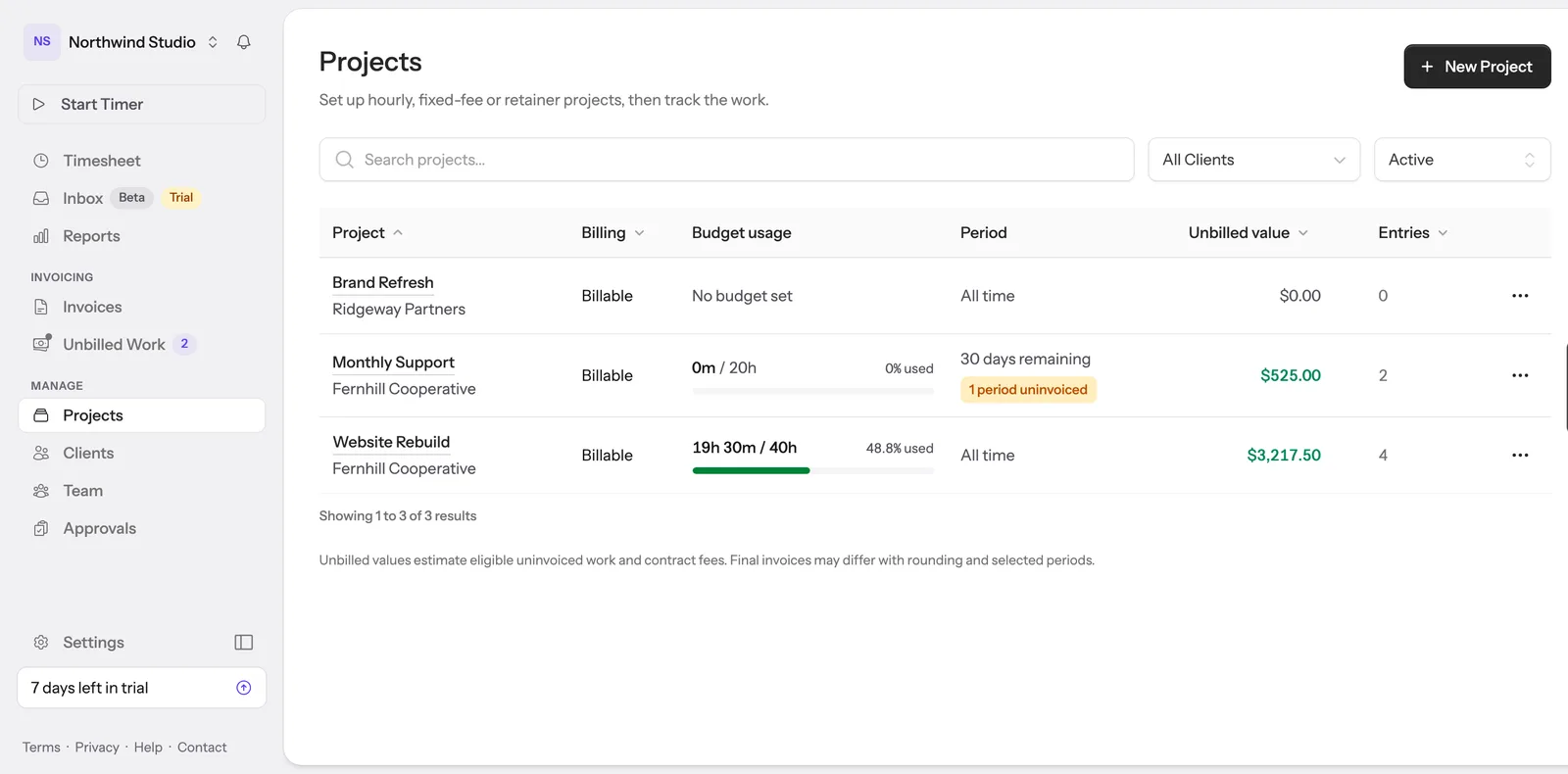Click the New Project button
Viewport: 1568px width, 774px height.
point(1477,67)
